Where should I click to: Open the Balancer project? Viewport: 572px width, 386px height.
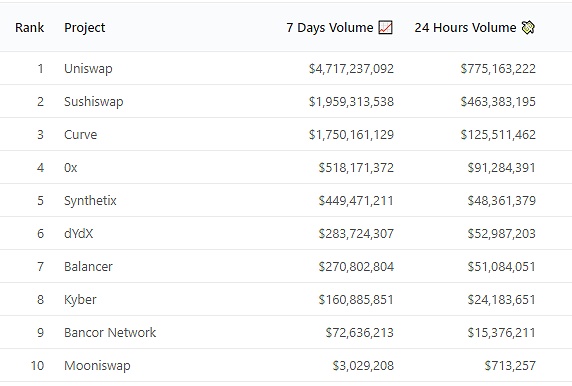click(88, 267)
